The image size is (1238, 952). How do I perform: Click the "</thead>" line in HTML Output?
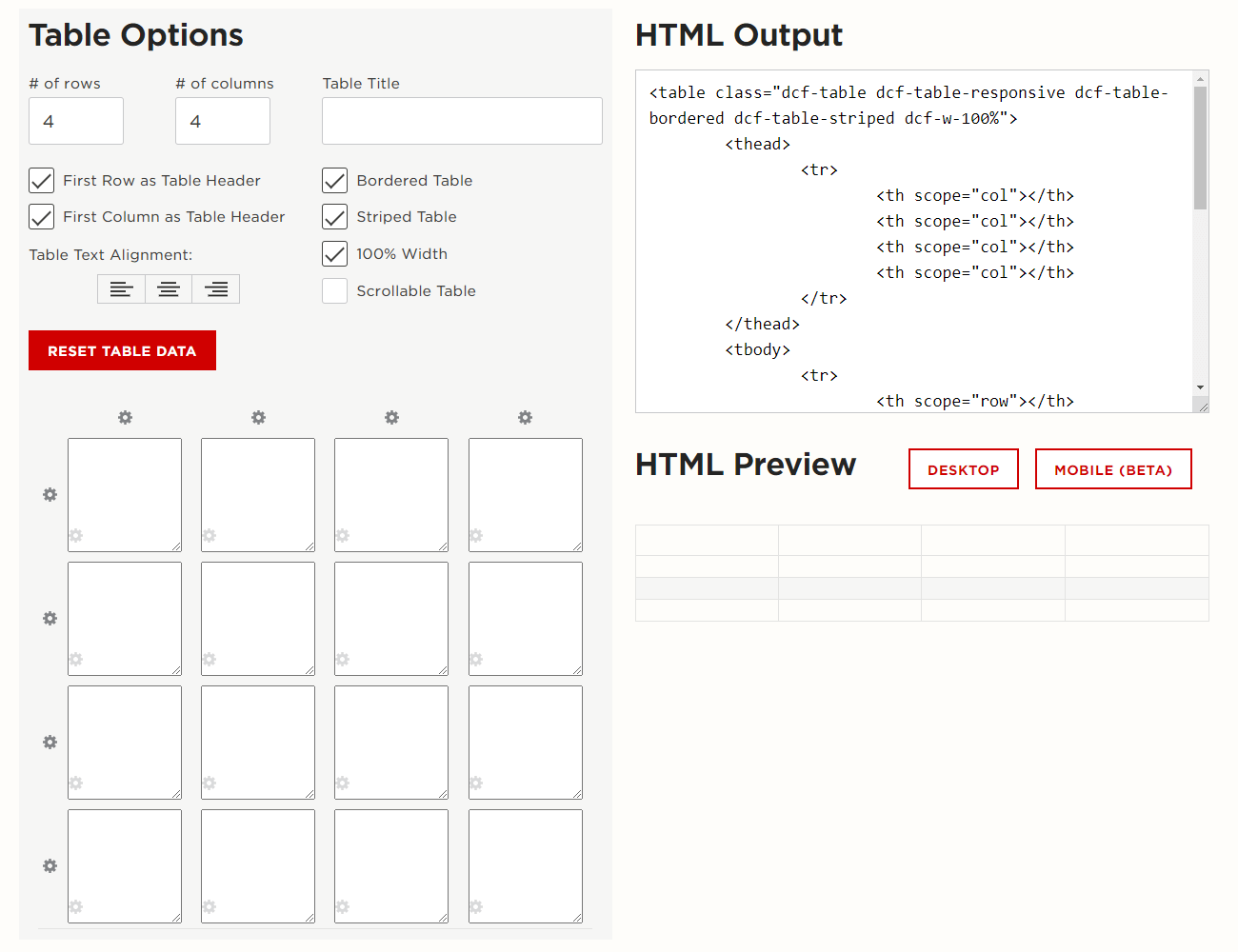(x=763, y=324)
